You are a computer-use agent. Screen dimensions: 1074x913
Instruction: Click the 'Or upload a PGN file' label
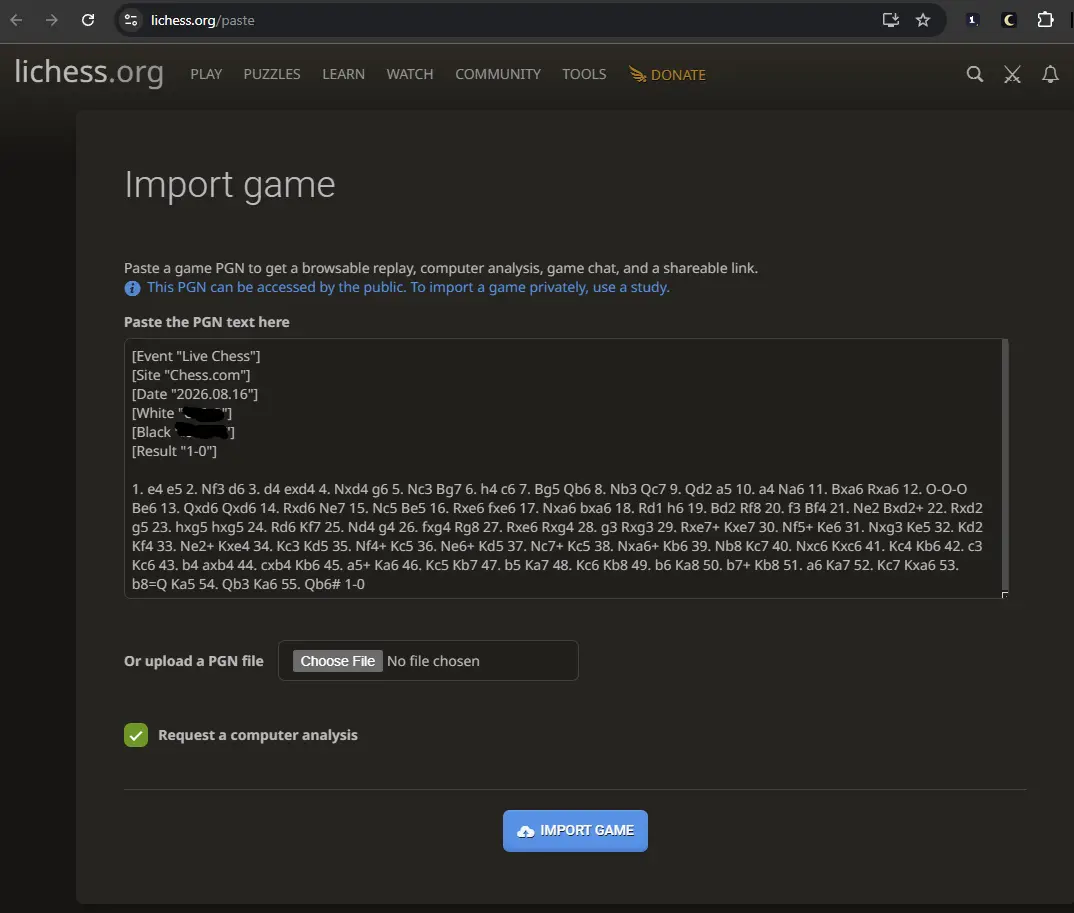click(194, 661)
